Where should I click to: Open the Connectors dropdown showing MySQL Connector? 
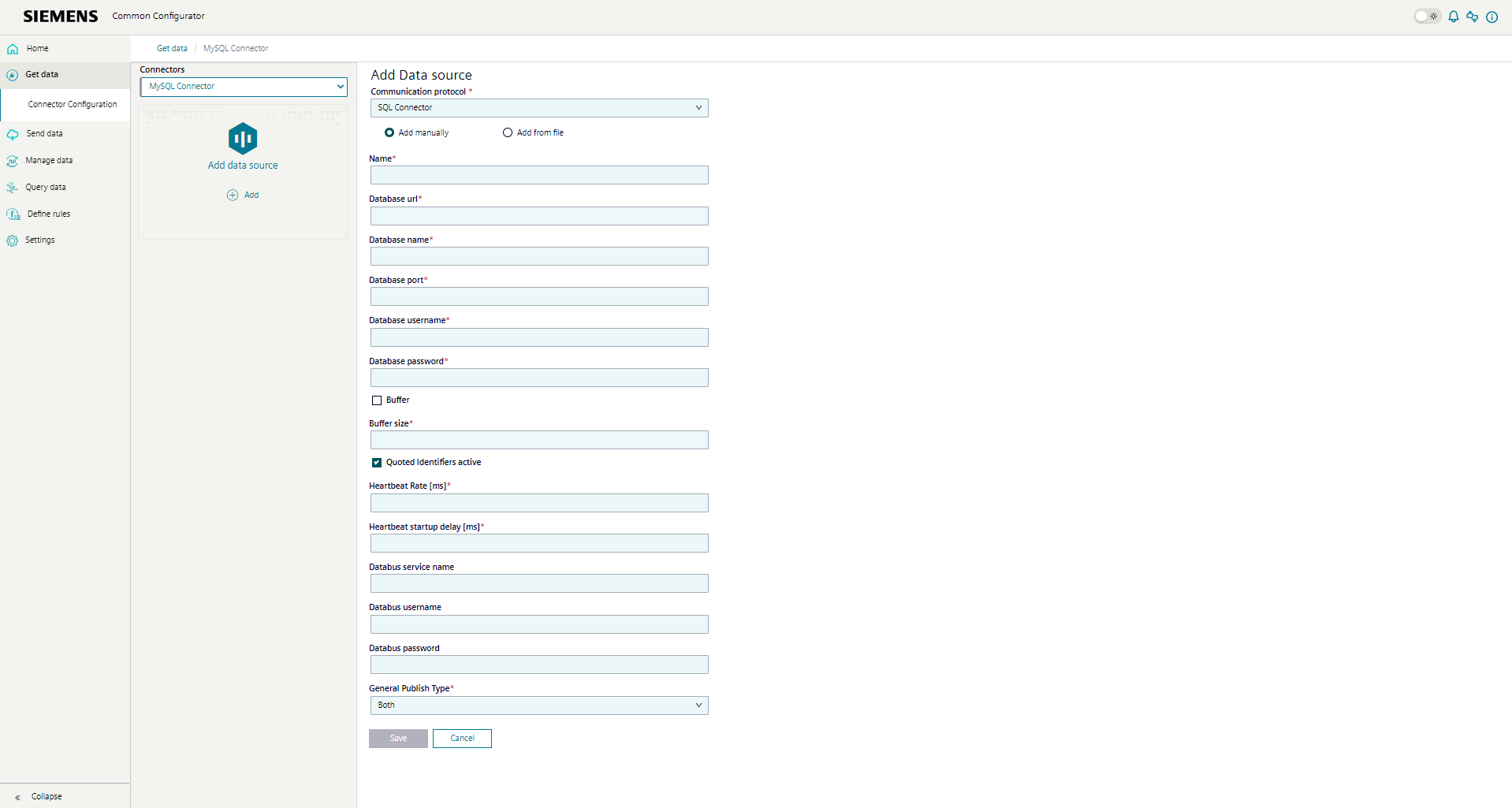(x=243, y=87)
